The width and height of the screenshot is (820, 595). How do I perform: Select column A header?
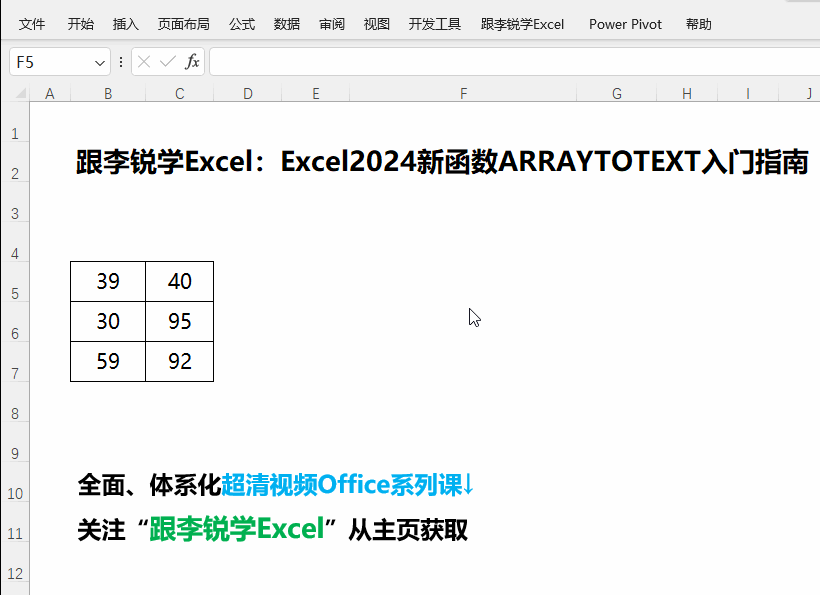[50, 94]
